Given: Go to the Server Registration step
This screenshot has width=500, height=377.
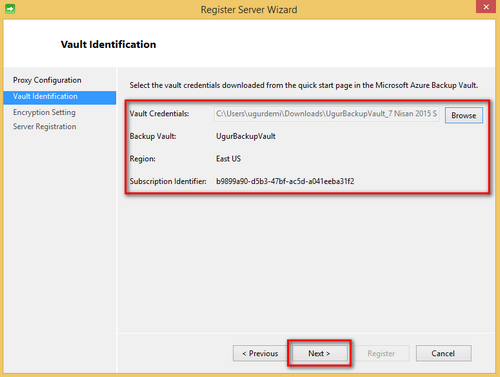Looking at the screenshot, I should tap(44, 127).
